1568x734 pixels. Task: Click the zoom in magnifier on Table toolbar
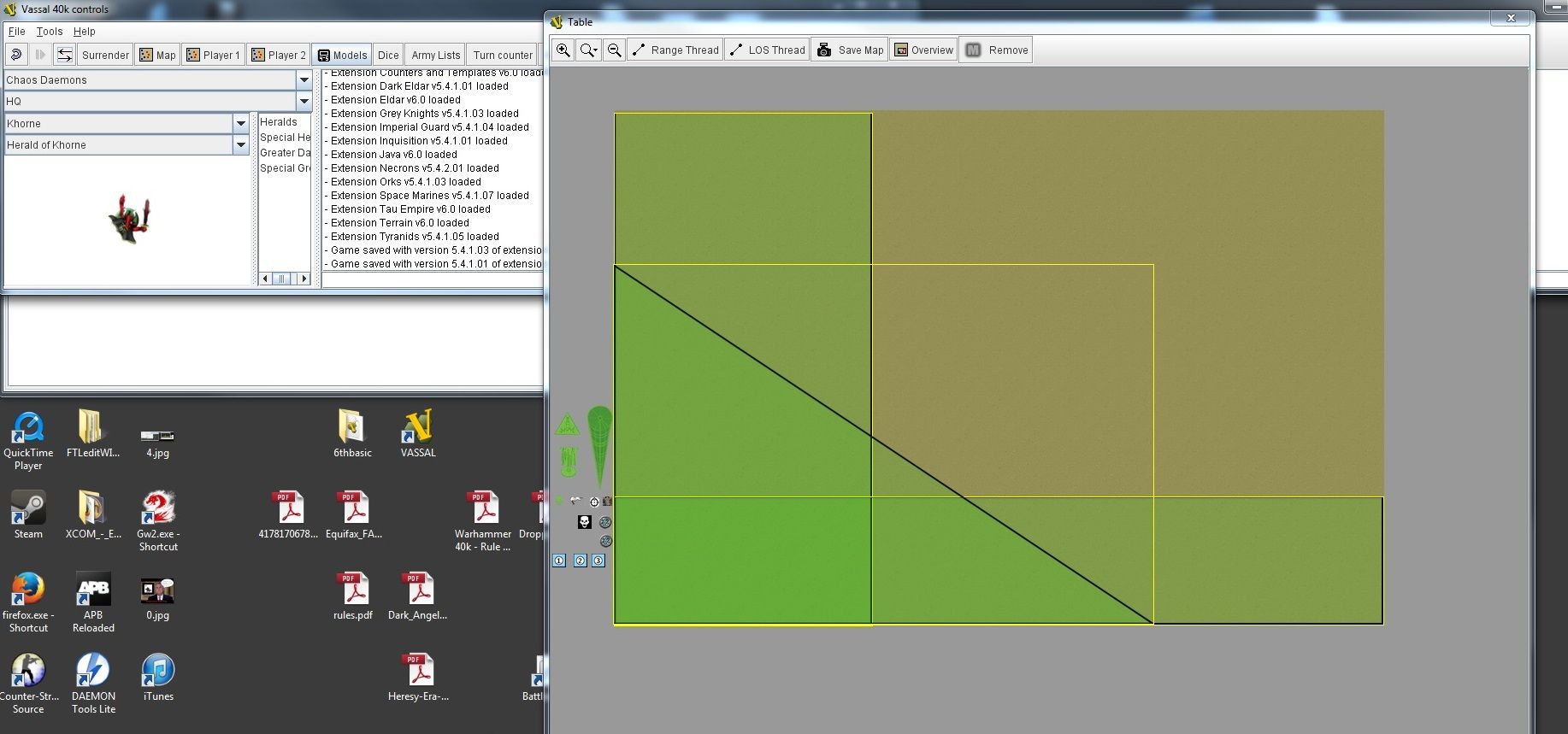click(x=563, y=50)
